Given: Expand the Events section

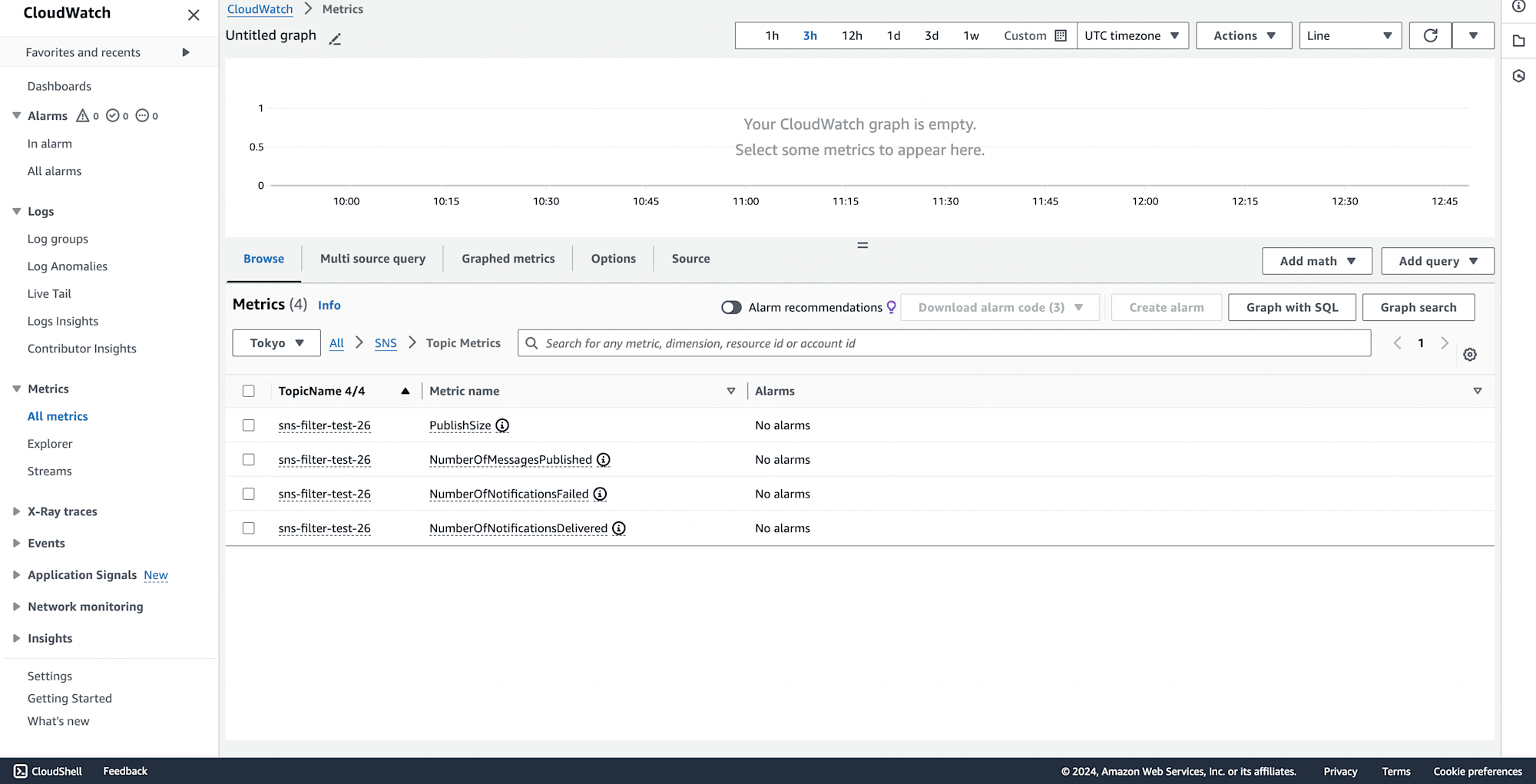Looking at the screenshot, I should (x=16, y=543).
